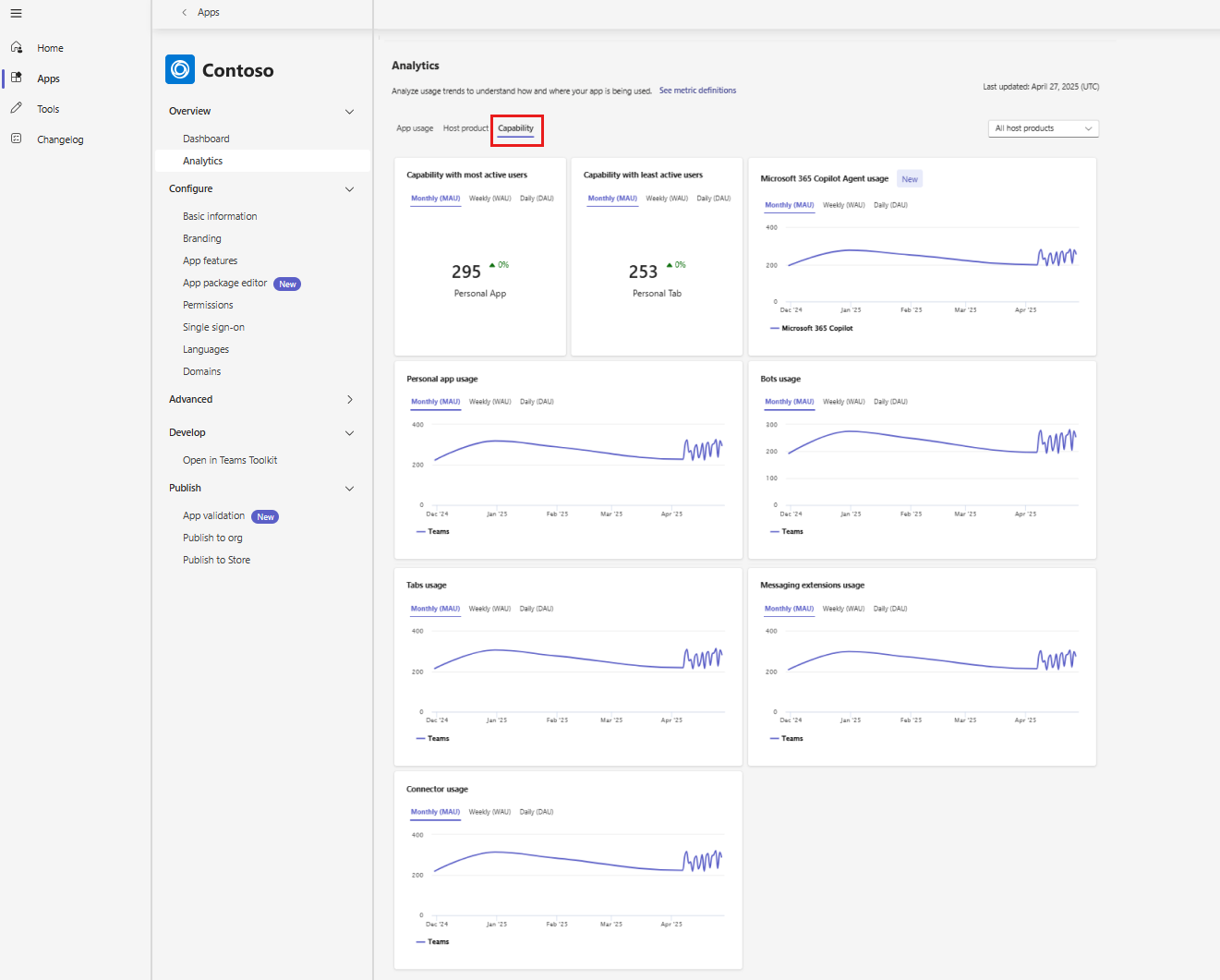Select Daily (DAU) in least active users card
Image resolution: width=1220 pixels, height=980 pixels.
714,199
